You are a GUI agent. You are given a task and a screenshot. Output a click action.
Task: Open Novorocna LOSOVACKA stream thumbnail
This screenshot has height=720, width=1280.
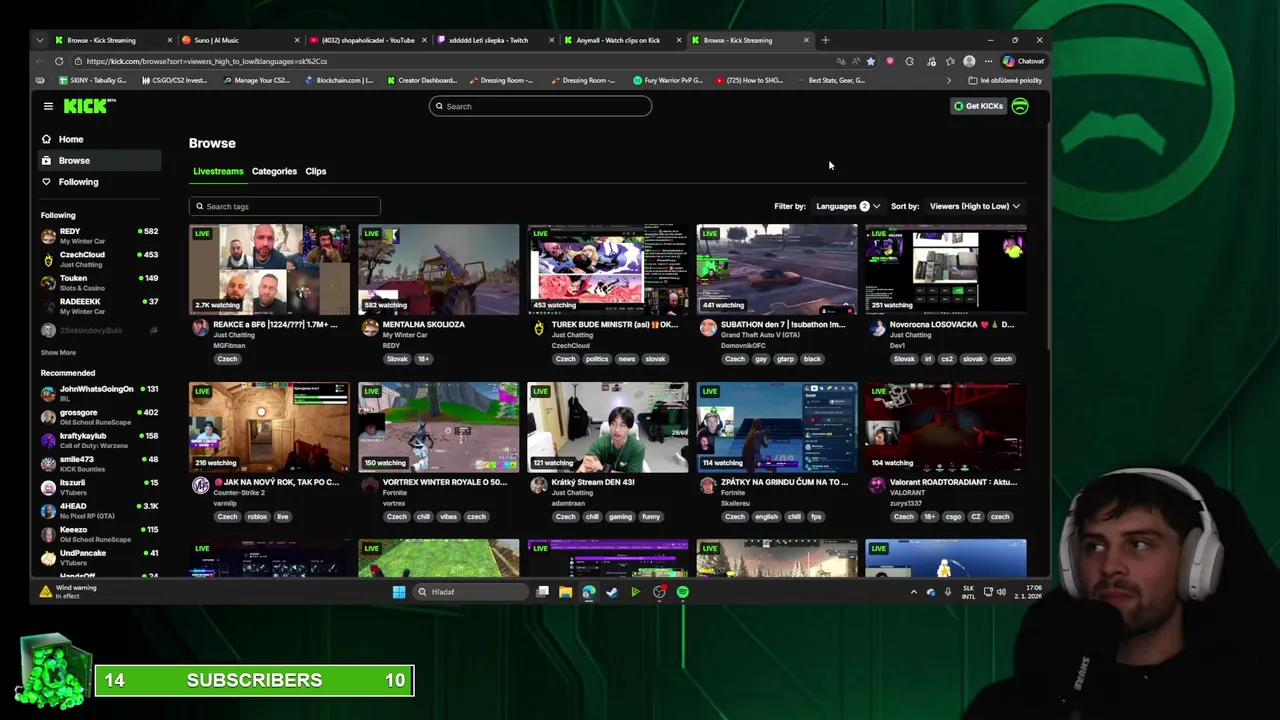point(945,269)
